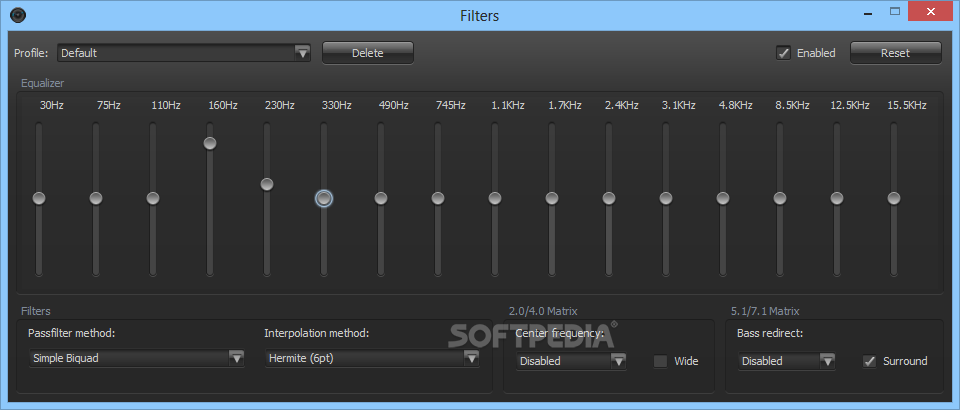Click the 30Hz equalizer slider handle
This screenshot has width=960, height=410.
pos(39,198)
